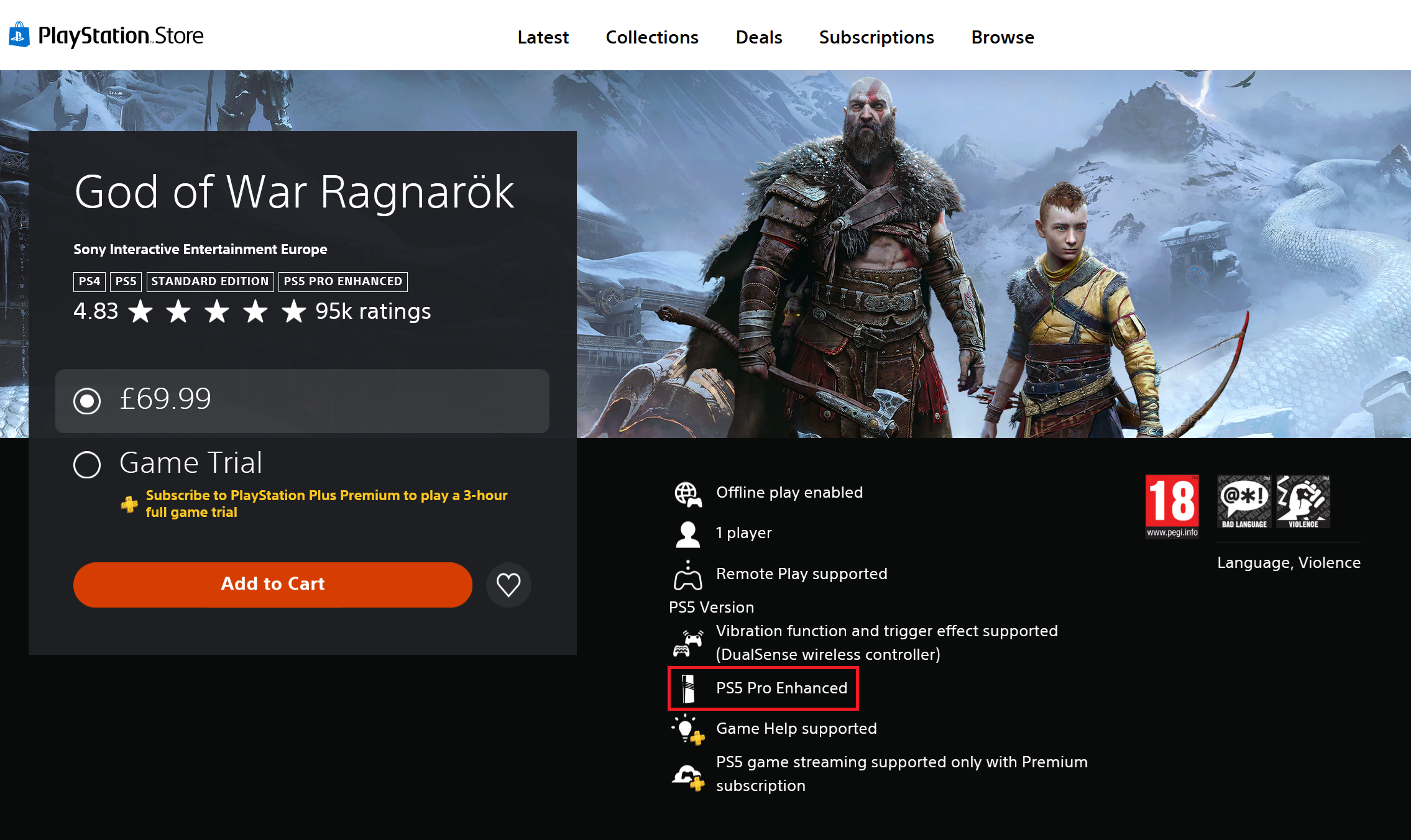This screenshot has width=1411, height=840.
Task: Open the Deals menu
Action: tap(759, 37)
